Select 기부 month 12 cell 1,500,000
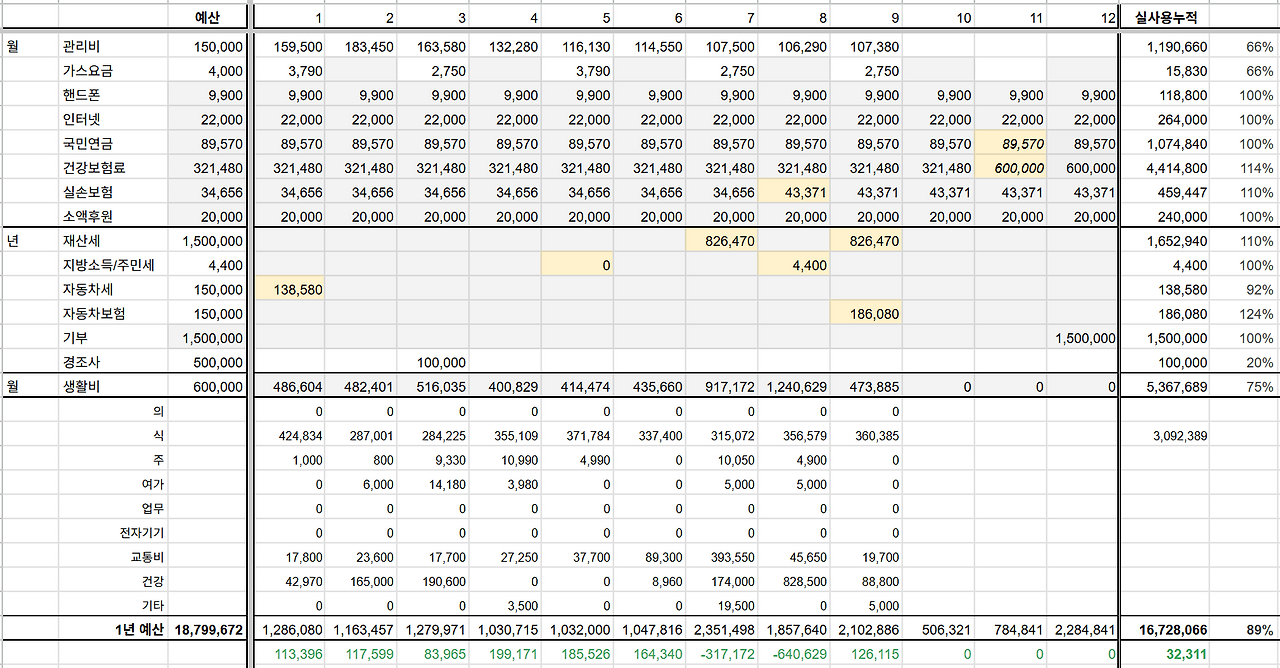This screenshot has width=1280, height=668. (1085, 338)
